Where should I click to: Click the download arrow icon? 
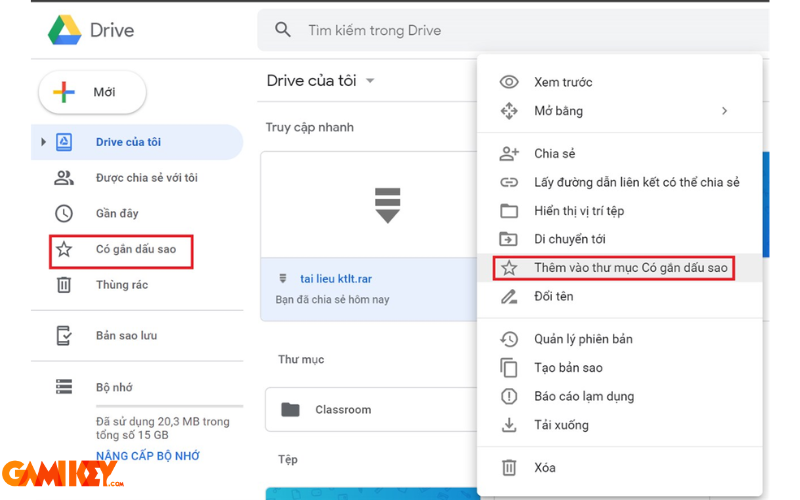tap(509, 425)
